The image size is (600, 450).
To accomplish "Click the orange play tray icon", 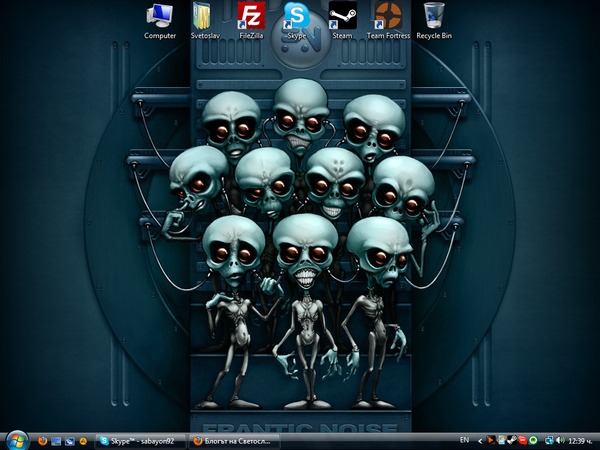I will (x=491, y=440).
